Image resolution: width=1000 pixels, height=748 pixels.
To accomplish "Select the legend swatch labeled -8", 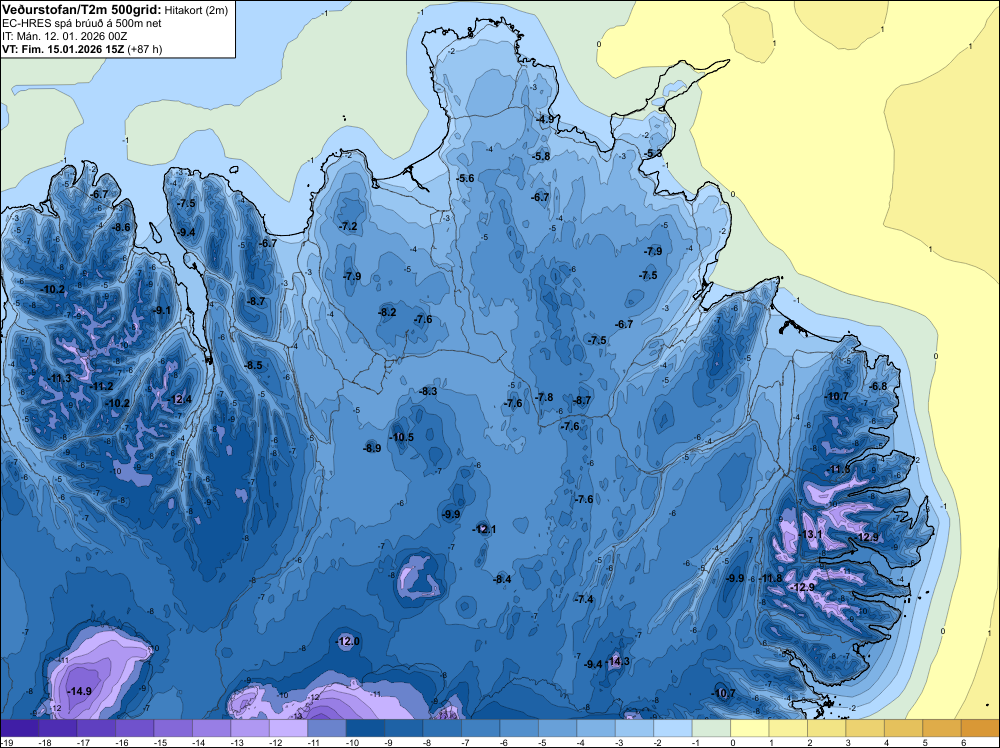I will (x=442, y=728).
